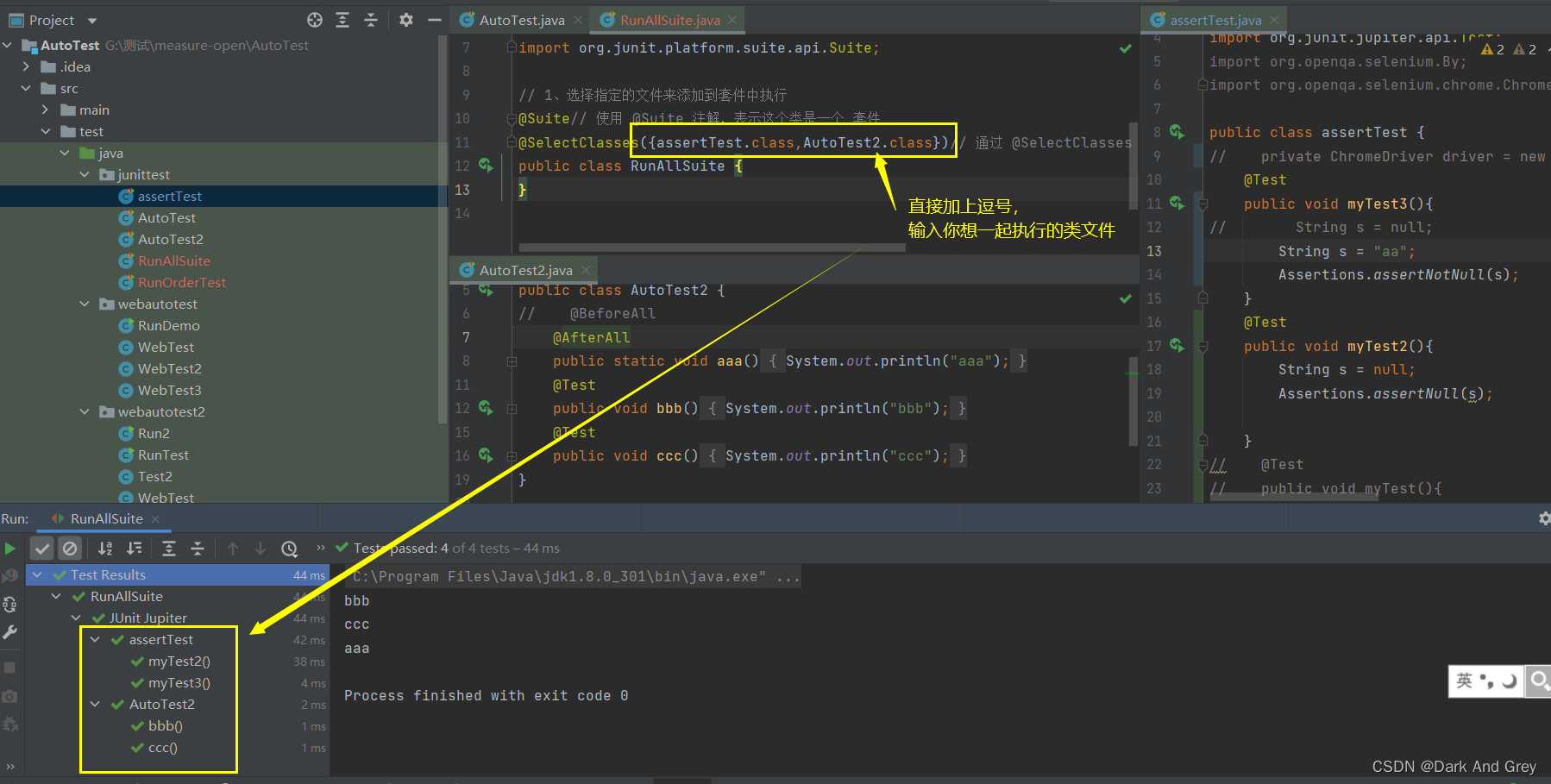Select RunAllSuite run tab
This screenshot has height=784, width=1551.
click(106, 518)
